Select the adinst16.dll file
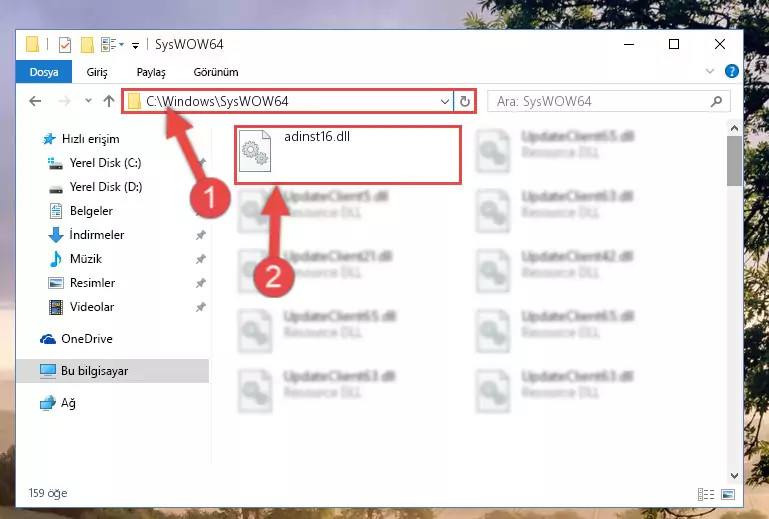769x519 pixels. point(348,155)
